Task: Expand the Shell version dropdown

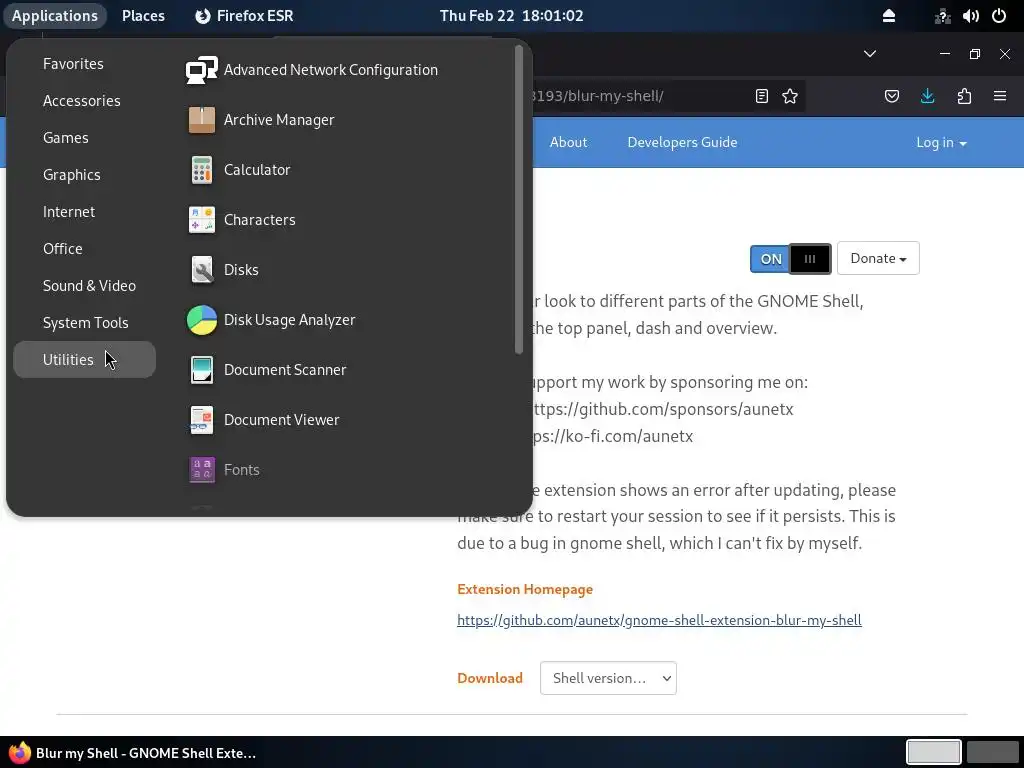Action: tap(608, 678)
